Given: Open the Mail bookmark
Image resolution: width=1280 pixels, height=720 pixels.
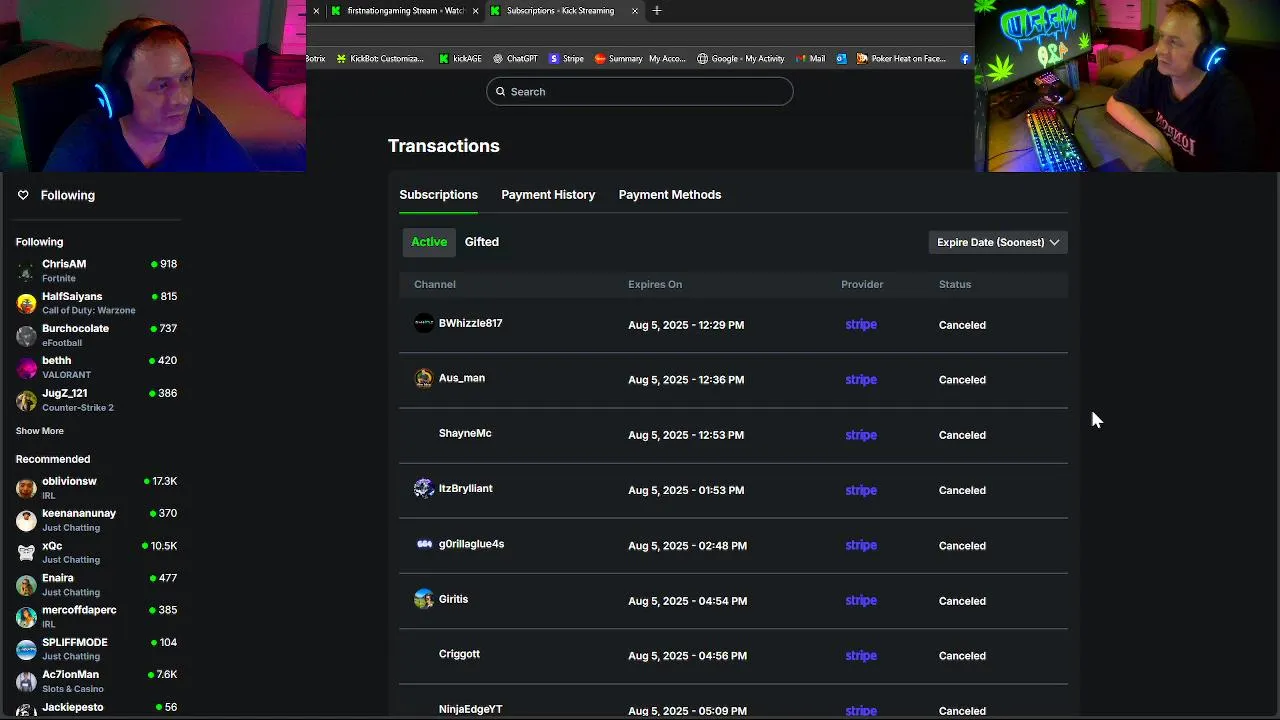Looking at the screenshot, I should point(810,59).
